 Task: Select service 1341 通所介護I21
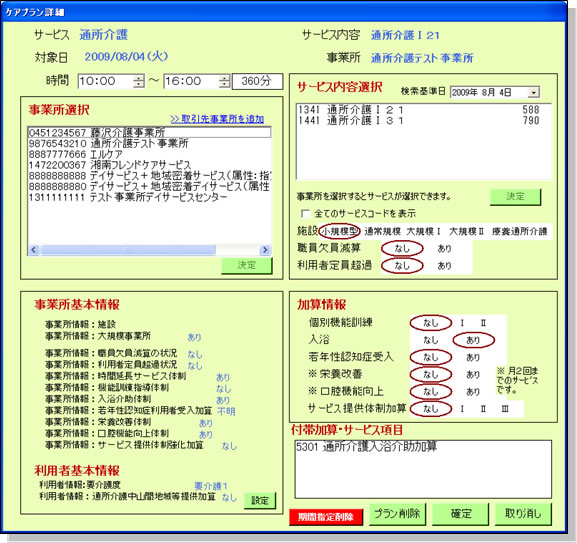tap(424, 110)
